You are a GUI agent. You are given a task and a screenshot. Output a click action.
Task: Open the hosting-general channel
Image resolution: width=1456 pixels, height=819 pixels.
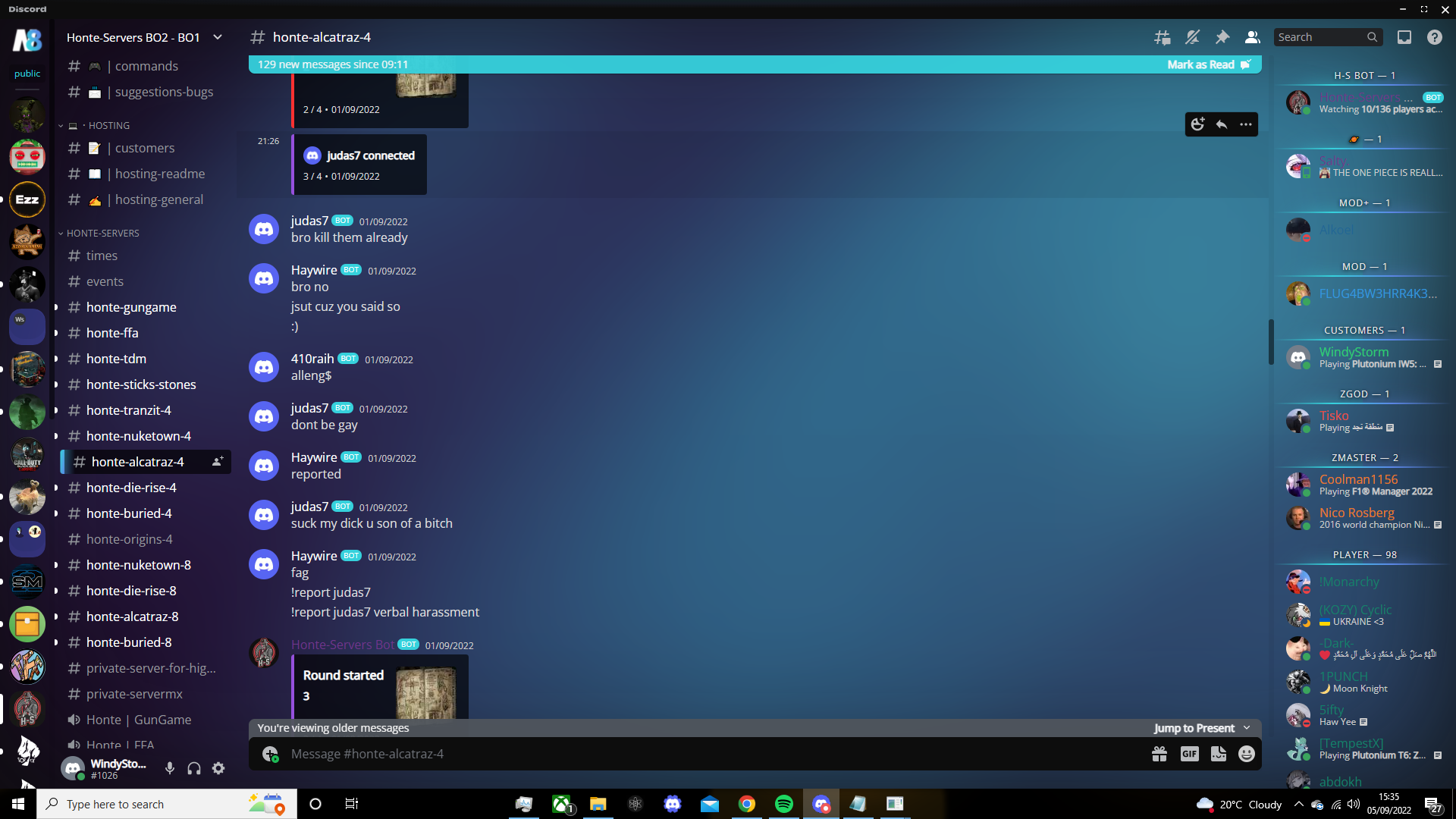(146, 199)
